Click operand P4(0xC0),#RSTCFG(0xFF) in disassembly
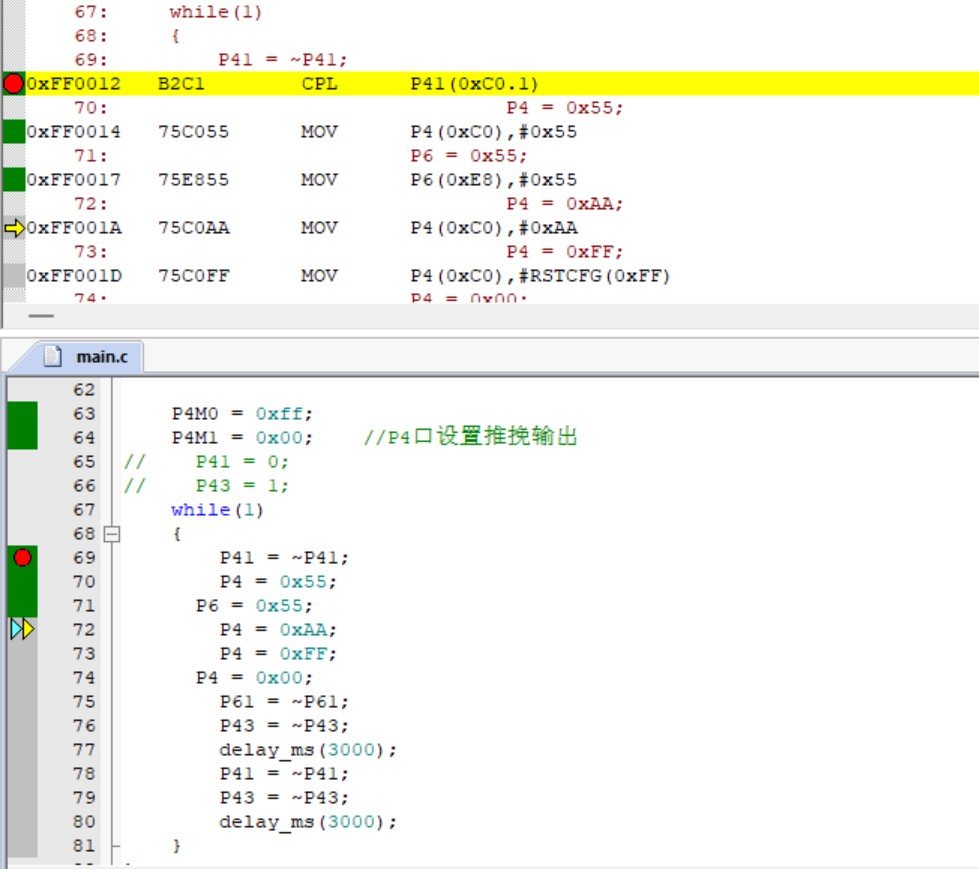Image resolution: width=979 pixels, height=869 pixels. click(540, 276)
